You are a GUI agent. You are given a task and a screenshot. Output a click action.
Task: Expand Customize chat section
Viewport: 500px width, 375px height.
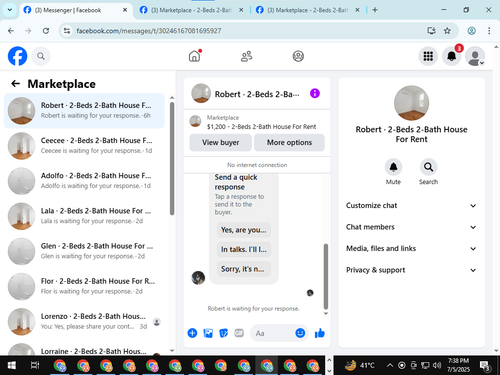pyautogui.click(x=411, y=205)
